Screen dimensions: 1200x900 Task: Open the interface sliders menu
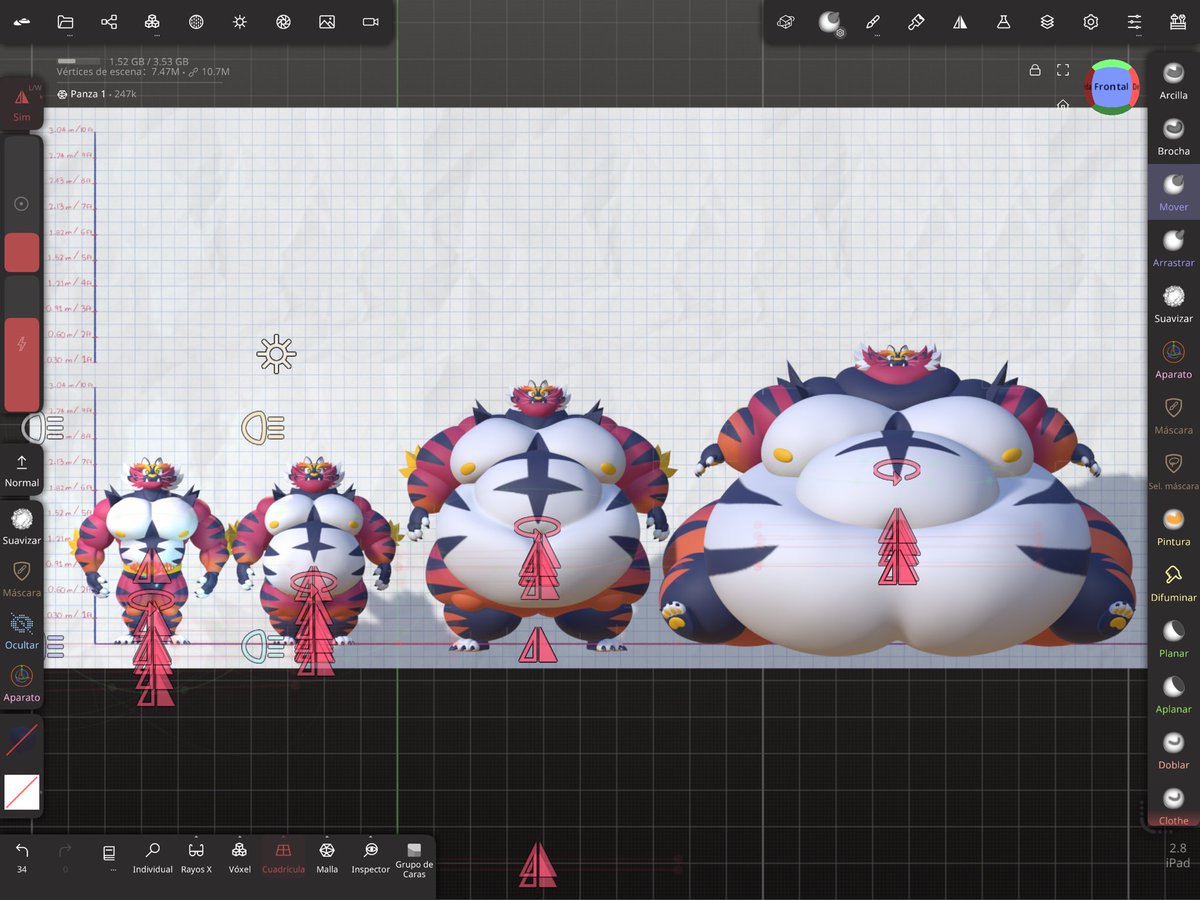pyautogui.click(x=1134, y=22)
